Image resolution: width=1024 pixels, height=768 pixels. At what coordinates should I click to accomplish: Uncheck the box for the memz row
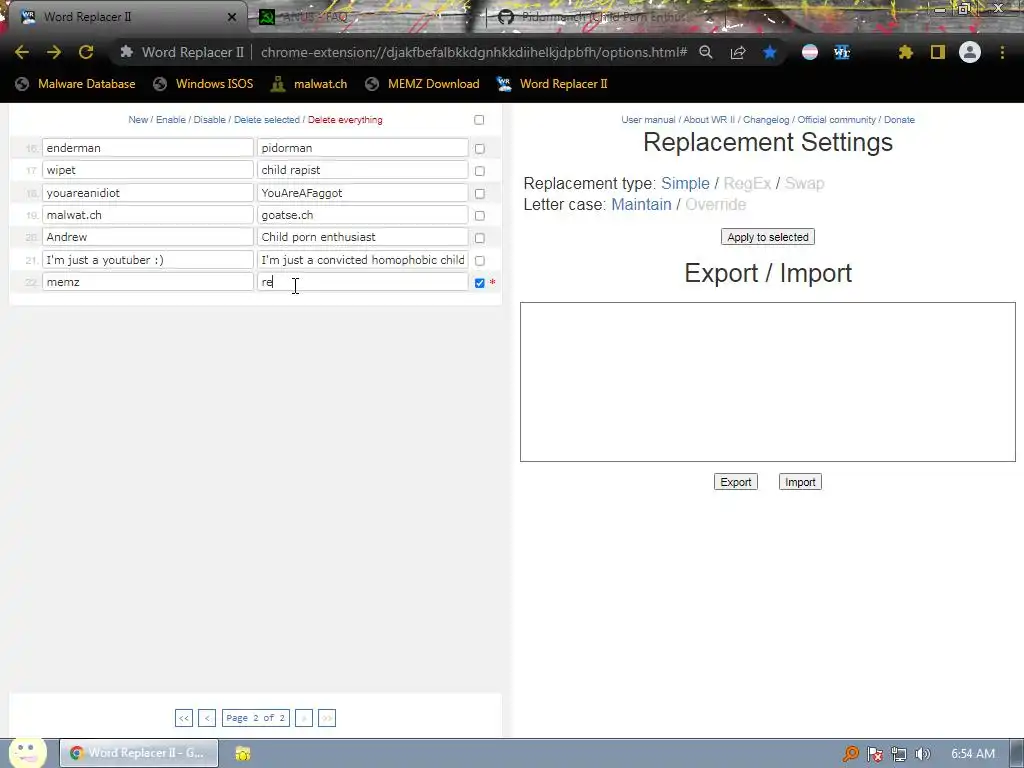click(x=480, y=283)
